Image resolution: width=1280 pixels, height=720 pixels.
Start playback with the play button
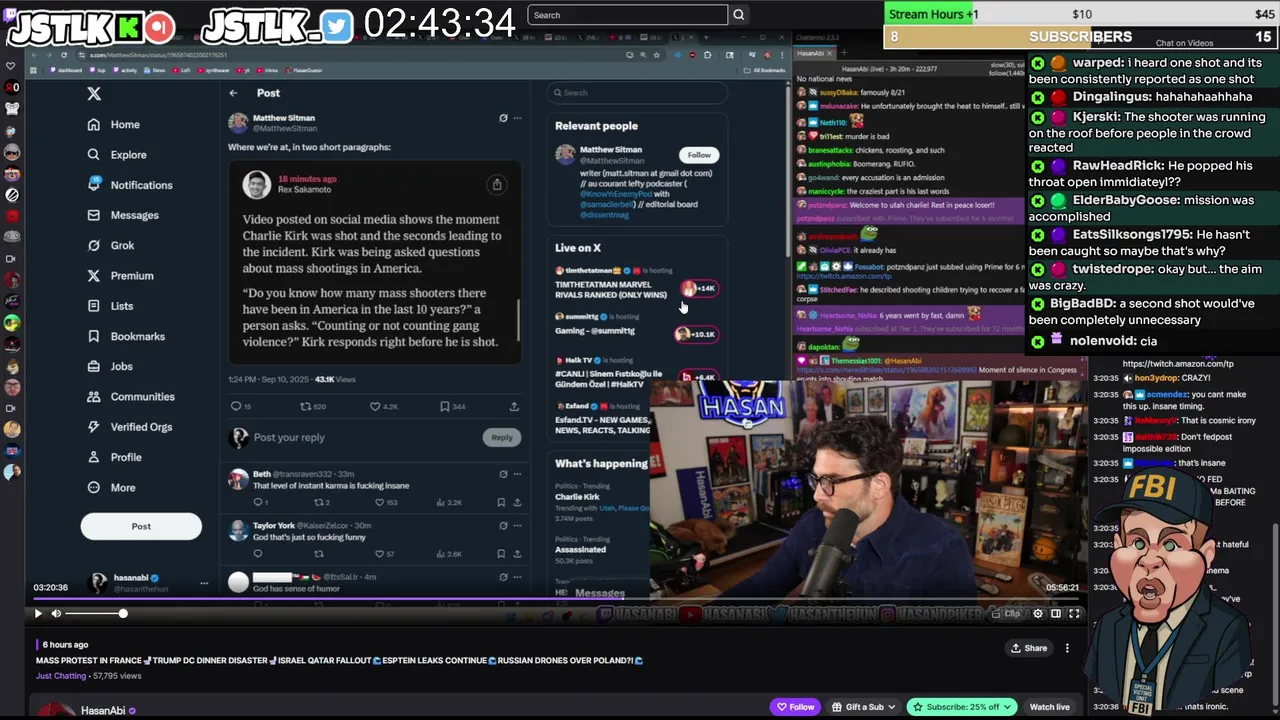pyautogui.click(x=38, y=613)
